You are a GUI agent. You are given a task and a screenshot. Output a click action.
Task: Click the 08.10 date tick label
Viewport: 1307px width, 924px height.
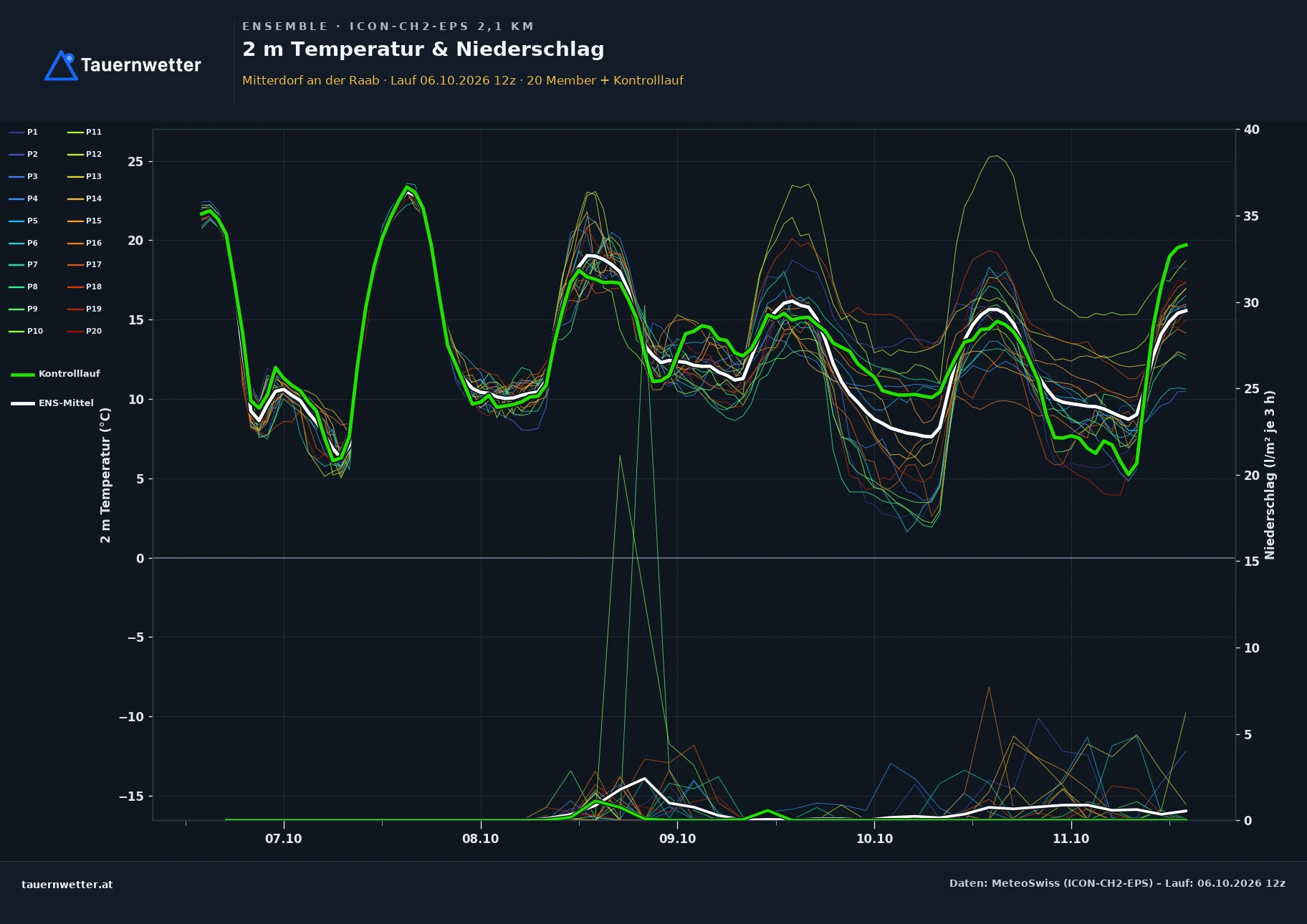[x=480, y=839]
